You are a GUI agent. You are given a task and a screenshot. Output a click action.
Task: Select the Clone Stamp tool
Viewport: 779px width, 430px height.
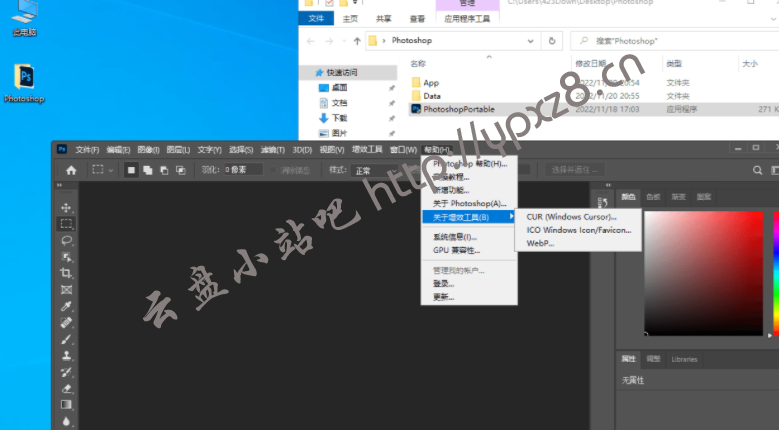coord(66,356)
